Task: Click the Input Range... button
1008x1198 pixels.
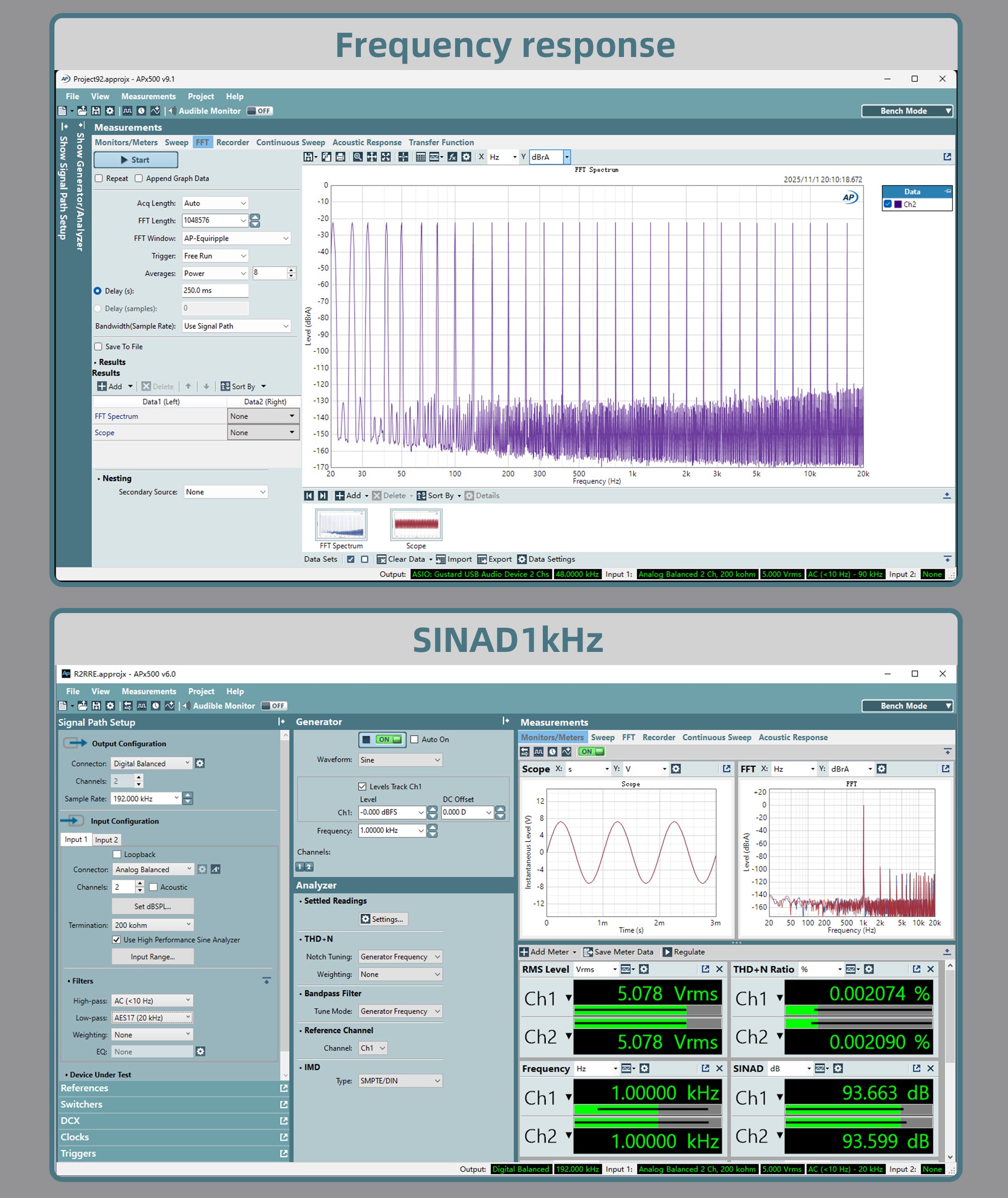Action: point(153,957)
